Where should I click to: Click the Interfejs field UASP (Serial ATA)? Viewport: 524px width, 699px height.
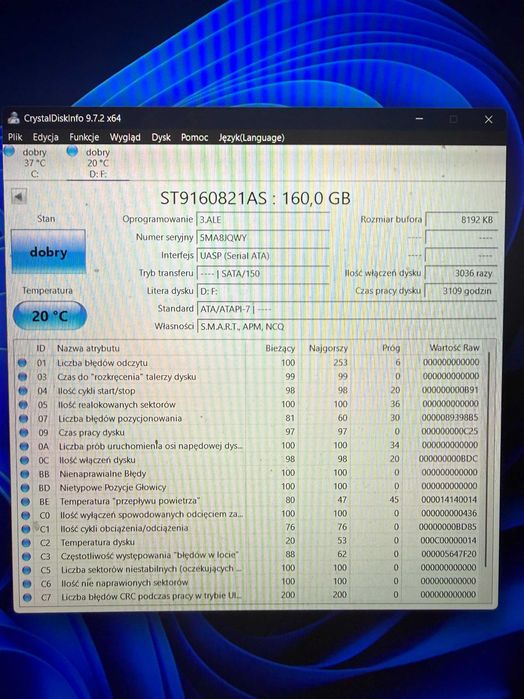263,255
